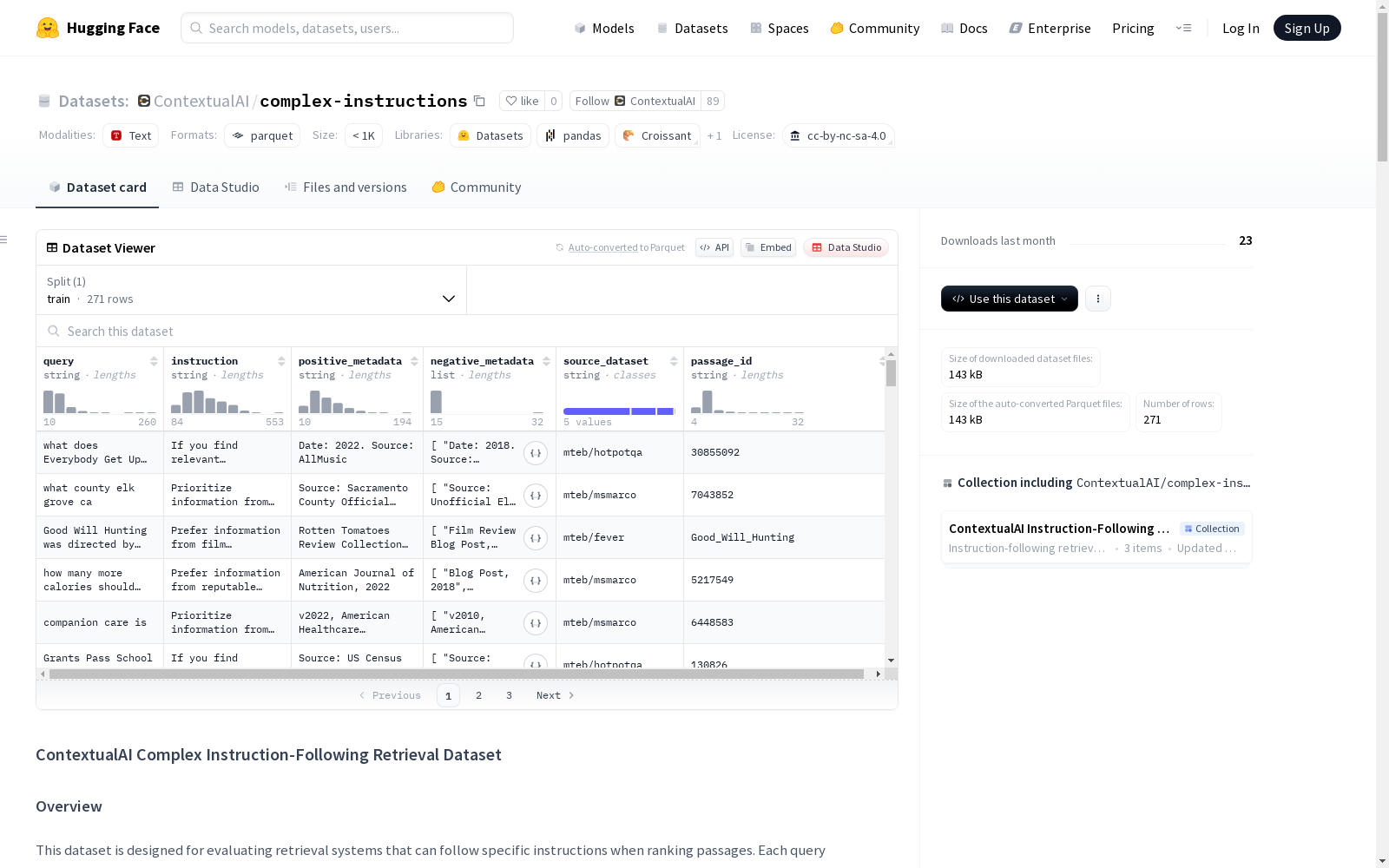1389x868 pixels.
Task: Go to Models in top navigation
Action: point(604,28)
